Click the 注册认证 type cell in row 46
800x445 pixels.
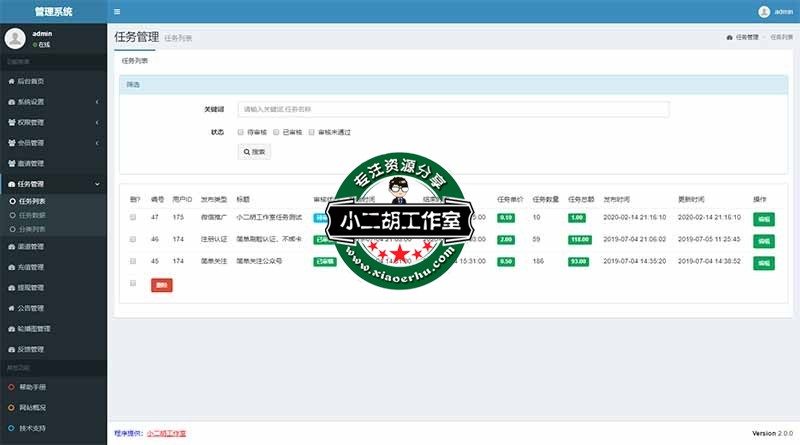tap(214, 239)
